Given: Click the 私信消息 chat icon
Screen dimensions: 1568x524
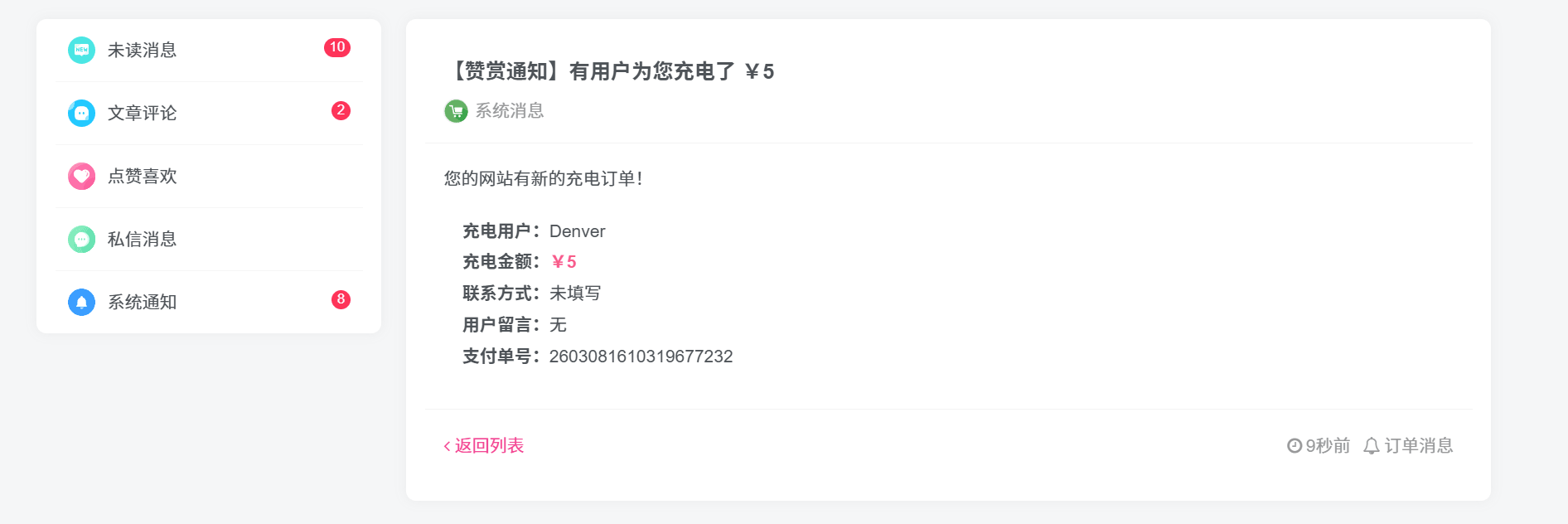Looking at the screenshot, I should (x=81, y=239).
